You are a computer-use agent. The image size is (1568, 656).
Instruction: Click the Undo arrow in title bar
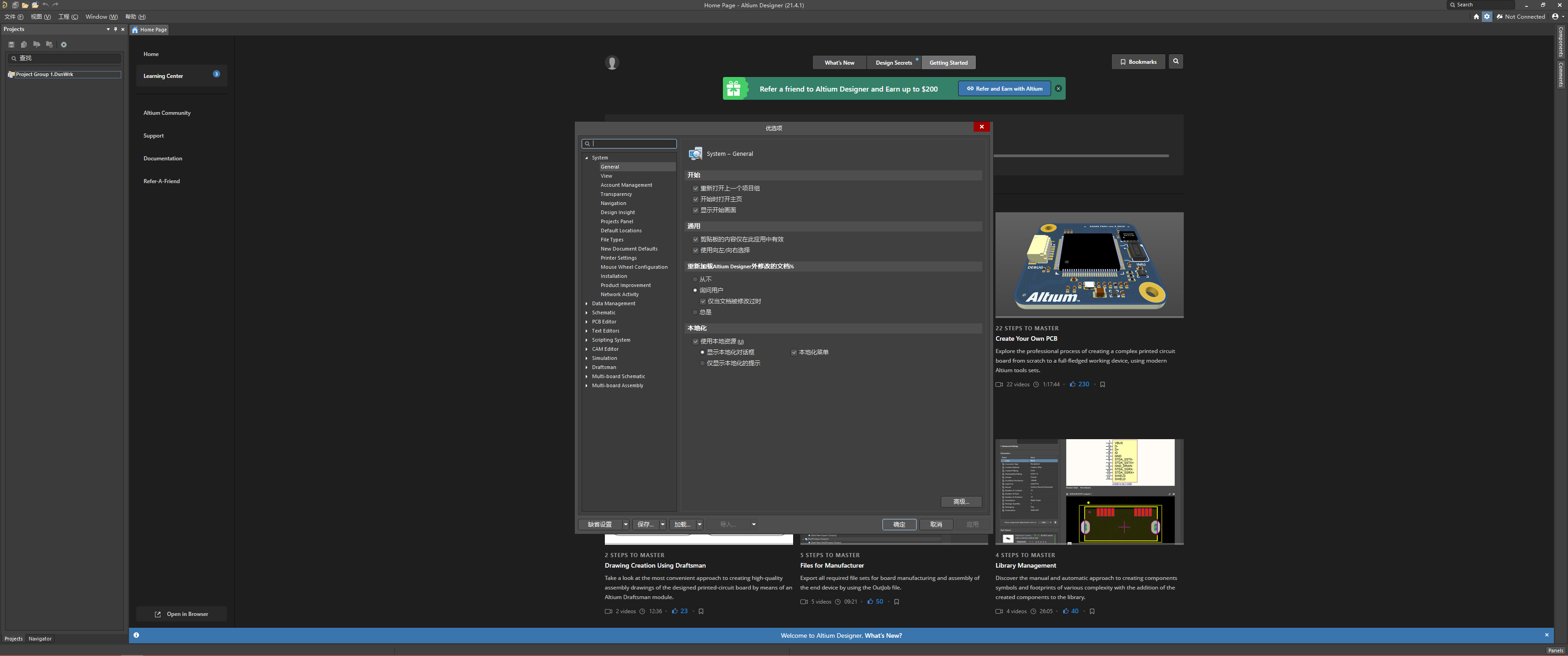[x=46, y=5]
